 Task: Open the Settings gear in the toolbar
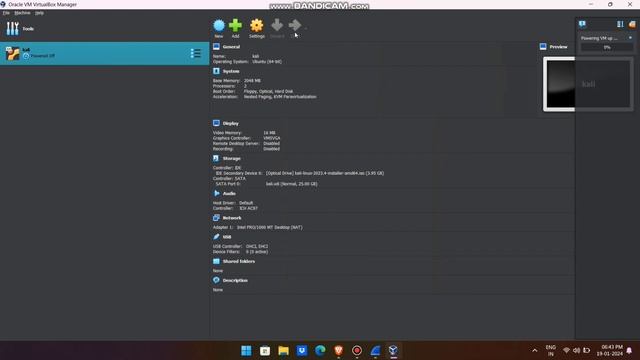coord(256,26)
